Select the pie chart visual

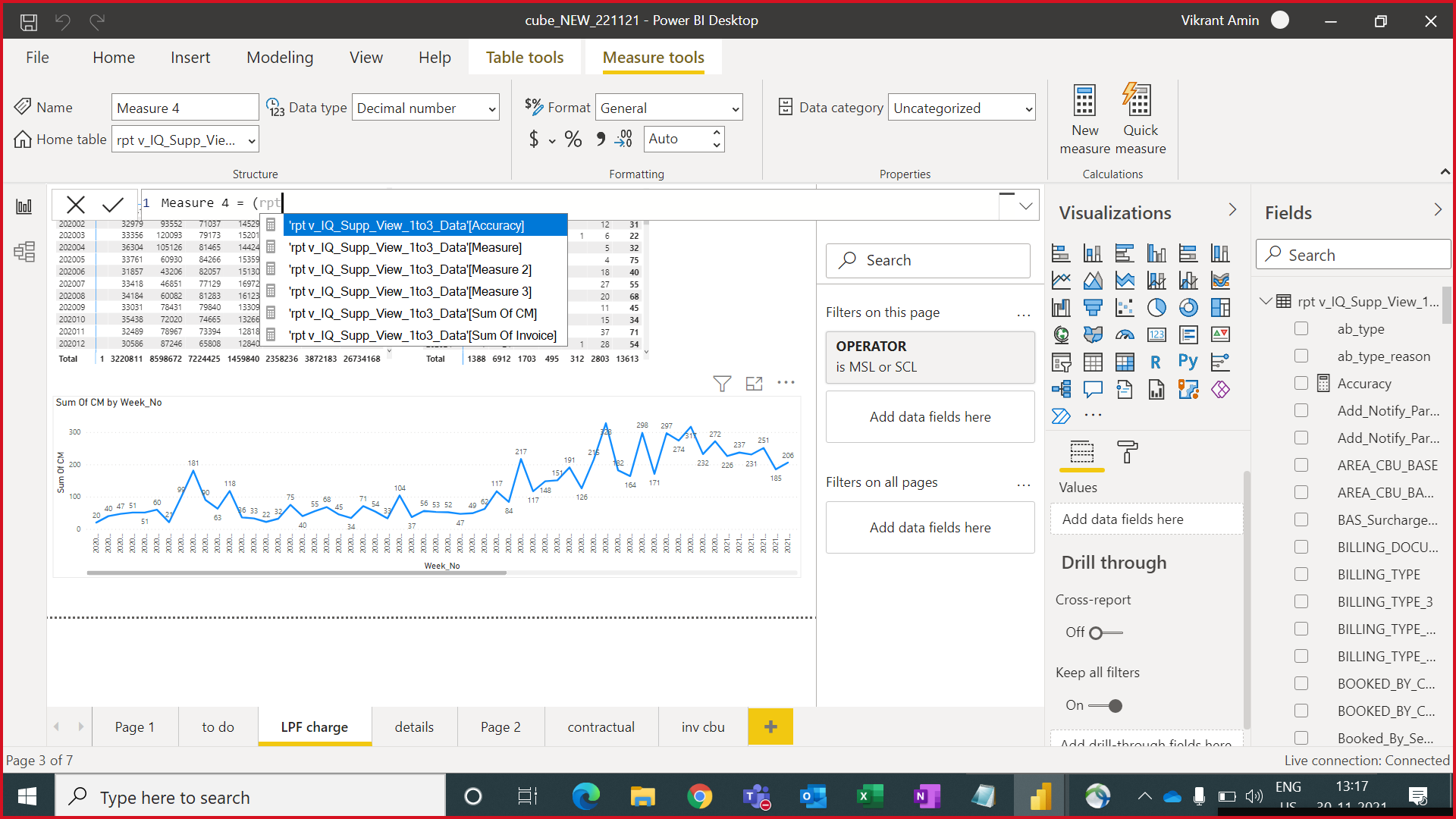[1156, 308]
